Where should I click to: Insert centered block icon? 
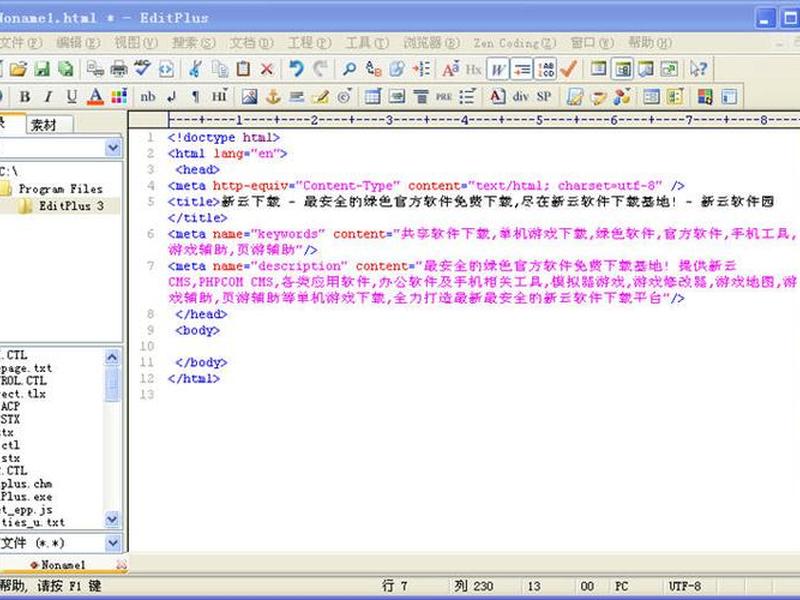(x=420, y=96)
